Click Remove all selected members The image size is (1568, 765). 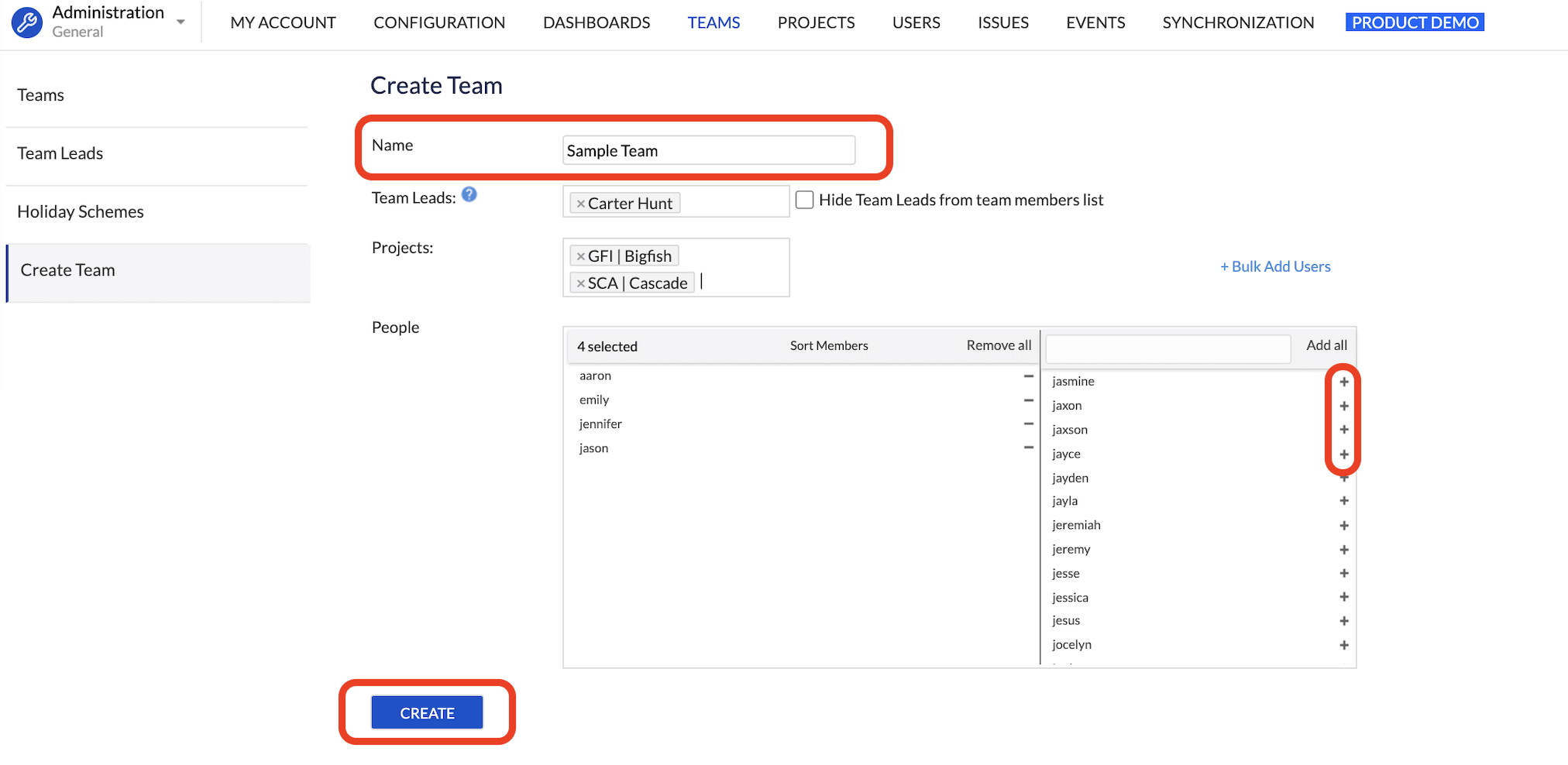point(998,345)
